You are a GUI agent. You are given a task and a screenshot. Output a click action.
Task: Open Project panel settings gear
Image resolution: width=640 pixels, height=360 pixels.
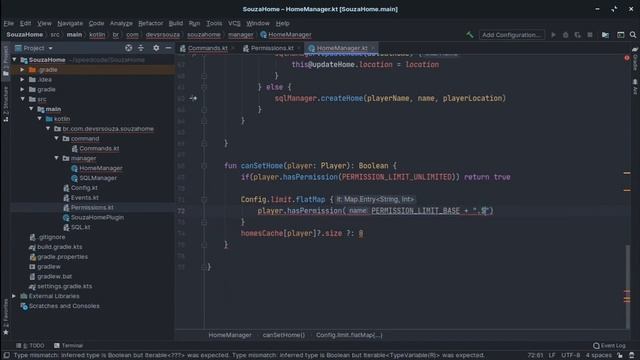tap(156, 48)
